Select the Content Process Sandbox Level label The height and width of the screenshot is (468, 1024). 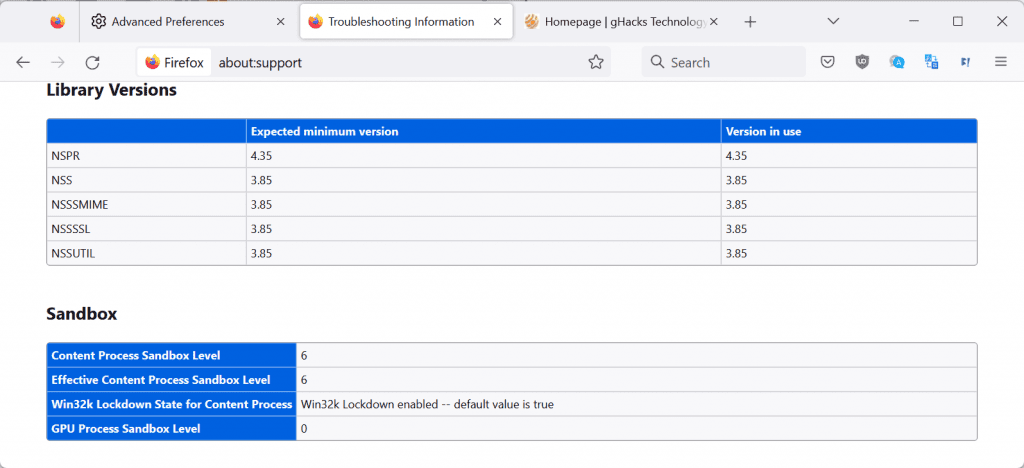pyautogui.click(x=136, y=356)
